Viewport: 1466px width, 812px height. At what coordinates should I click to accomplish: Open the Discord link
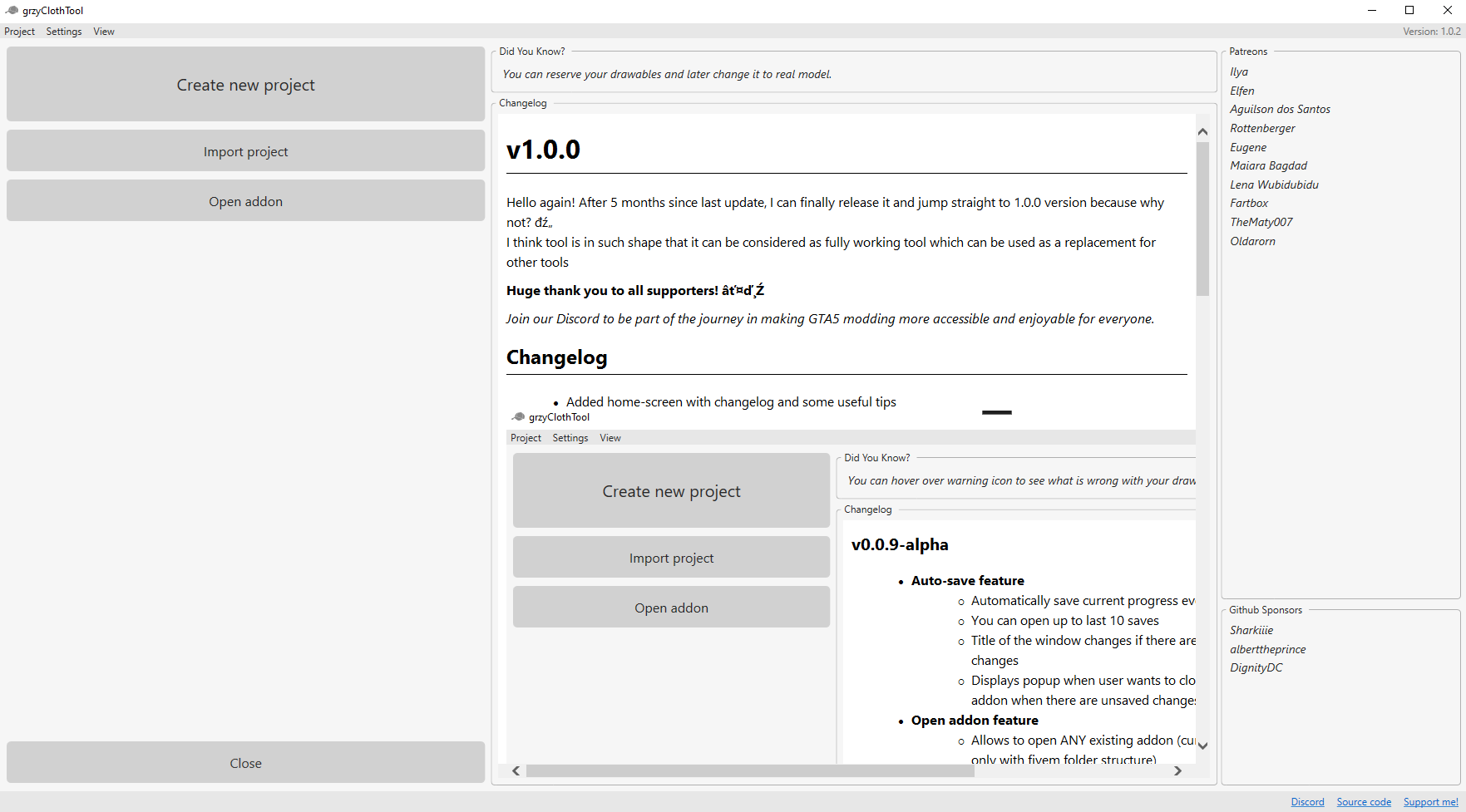pos(1307,801)
